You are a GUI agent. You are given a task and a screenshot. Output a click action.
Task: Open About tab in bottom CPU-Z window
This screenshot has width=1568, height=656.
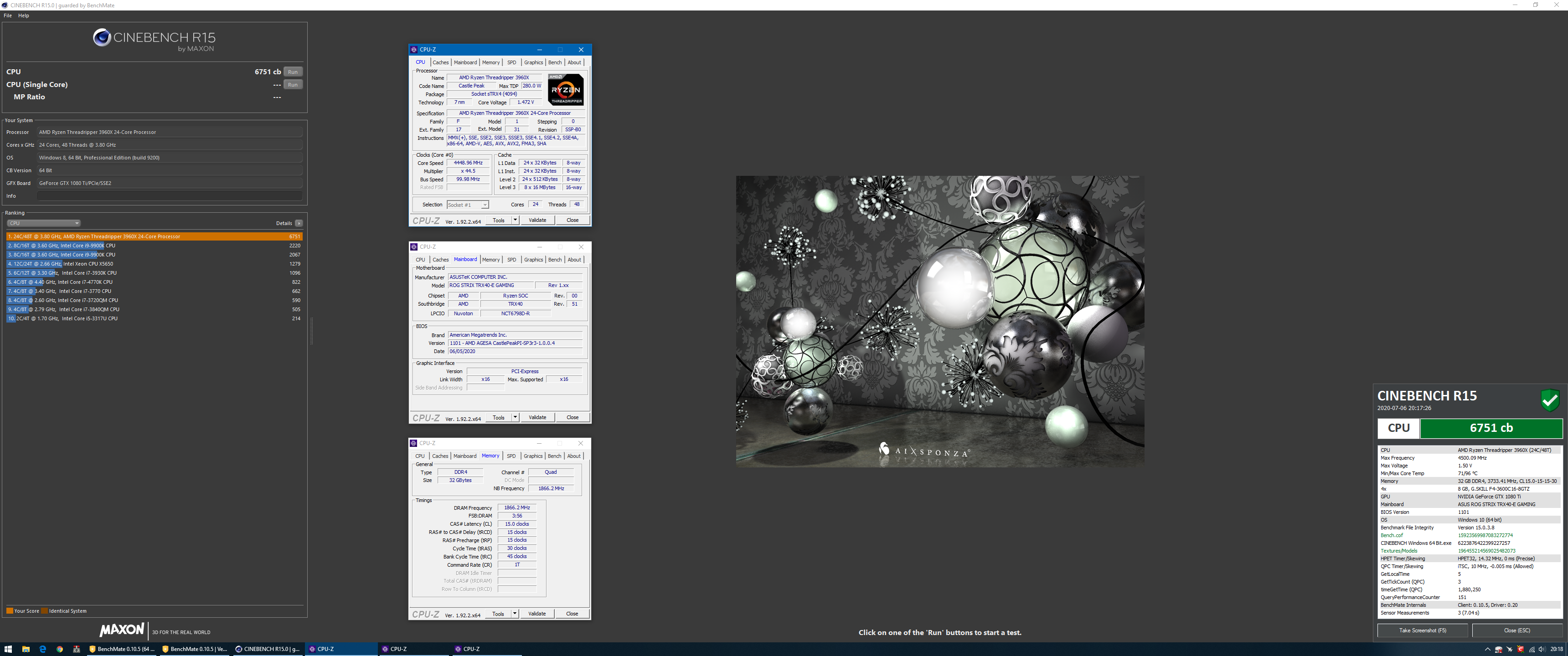(574, 456)
